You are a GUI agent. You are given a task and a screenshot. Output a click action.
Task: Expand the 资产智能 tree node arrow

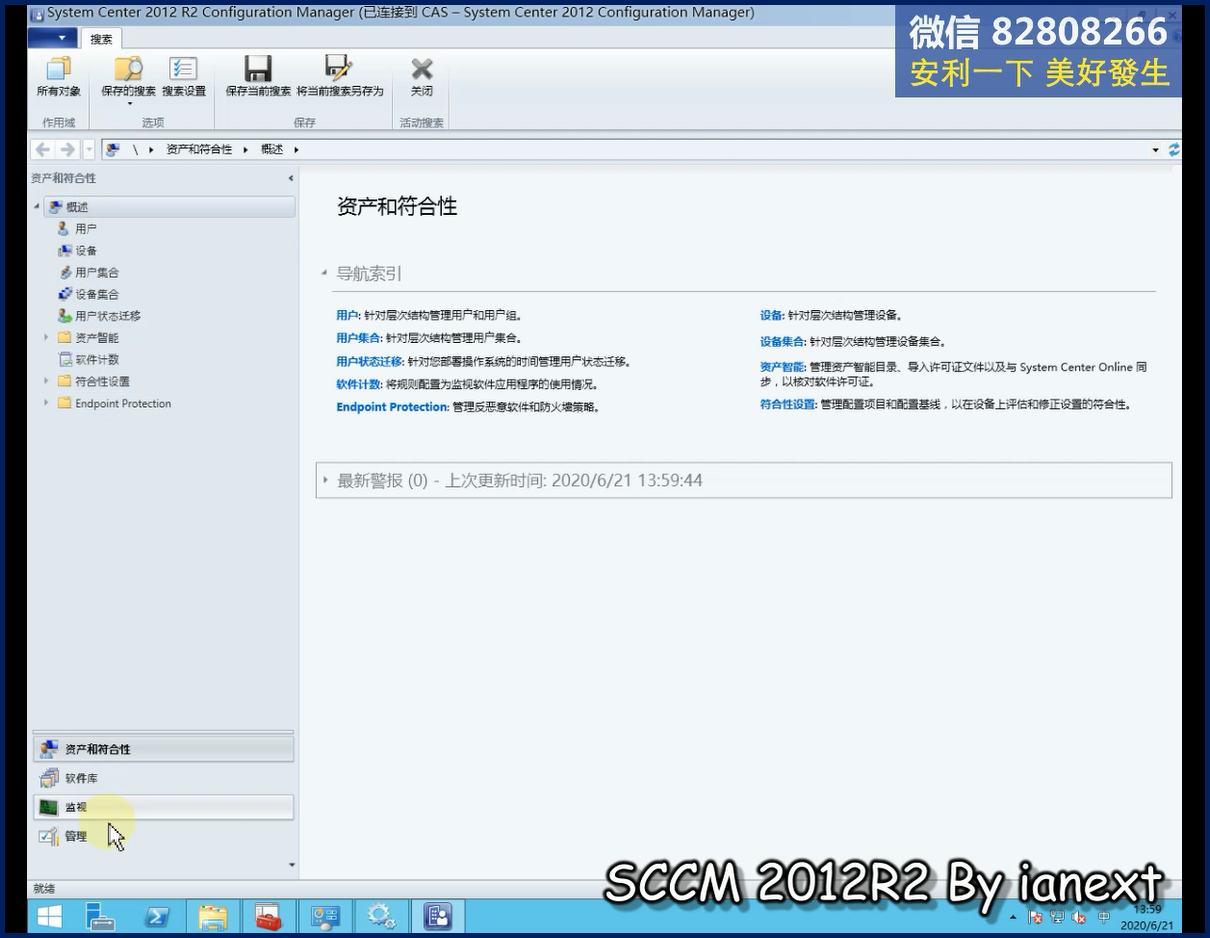point(46,338)
